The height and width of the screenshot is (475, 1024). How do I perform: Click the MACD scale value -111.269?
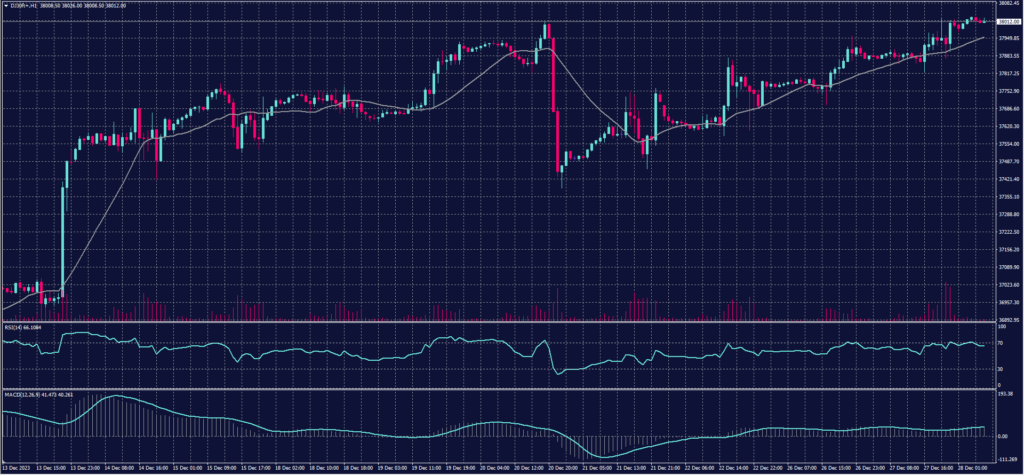pos(1004,458)
